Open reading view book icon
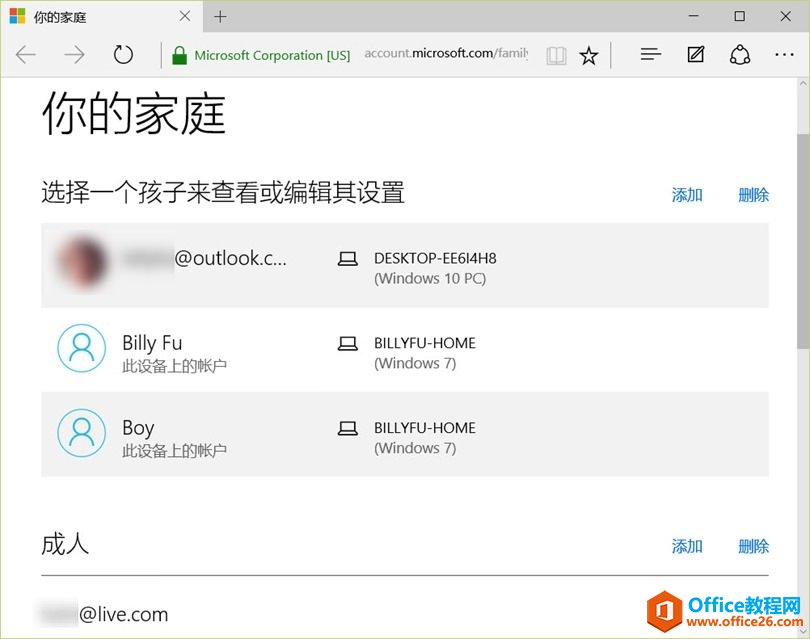The width and height of the screenshot is (810, 639). coord(556,55)
